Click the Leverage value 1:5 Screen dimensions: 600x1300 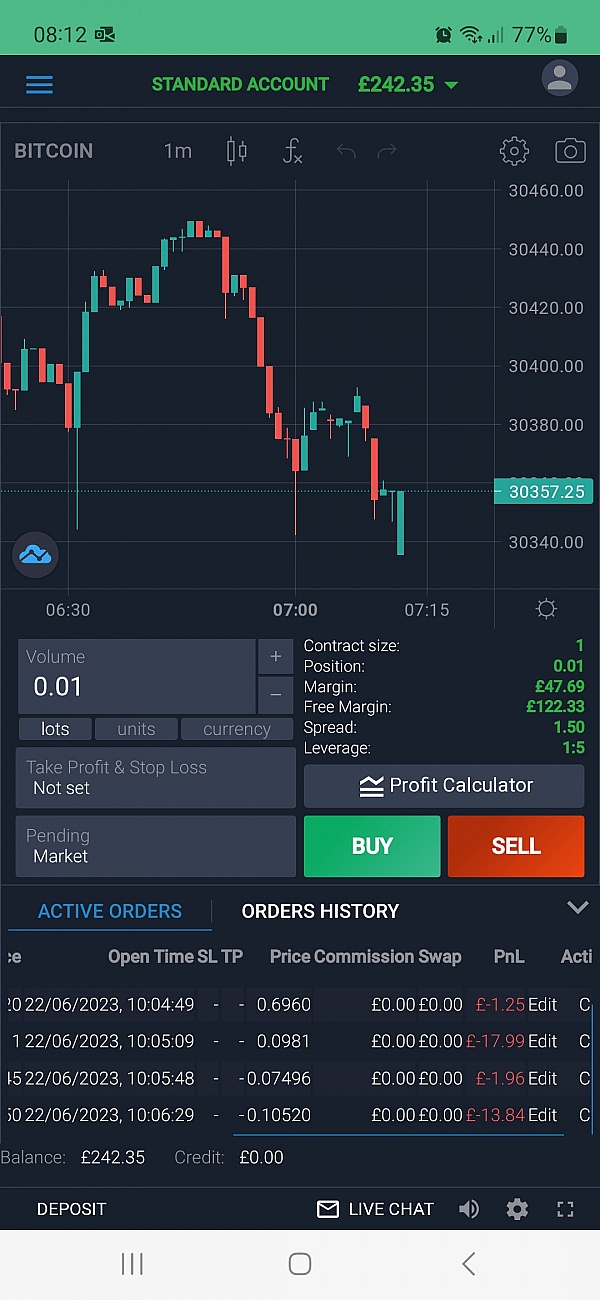click(572, 748)
